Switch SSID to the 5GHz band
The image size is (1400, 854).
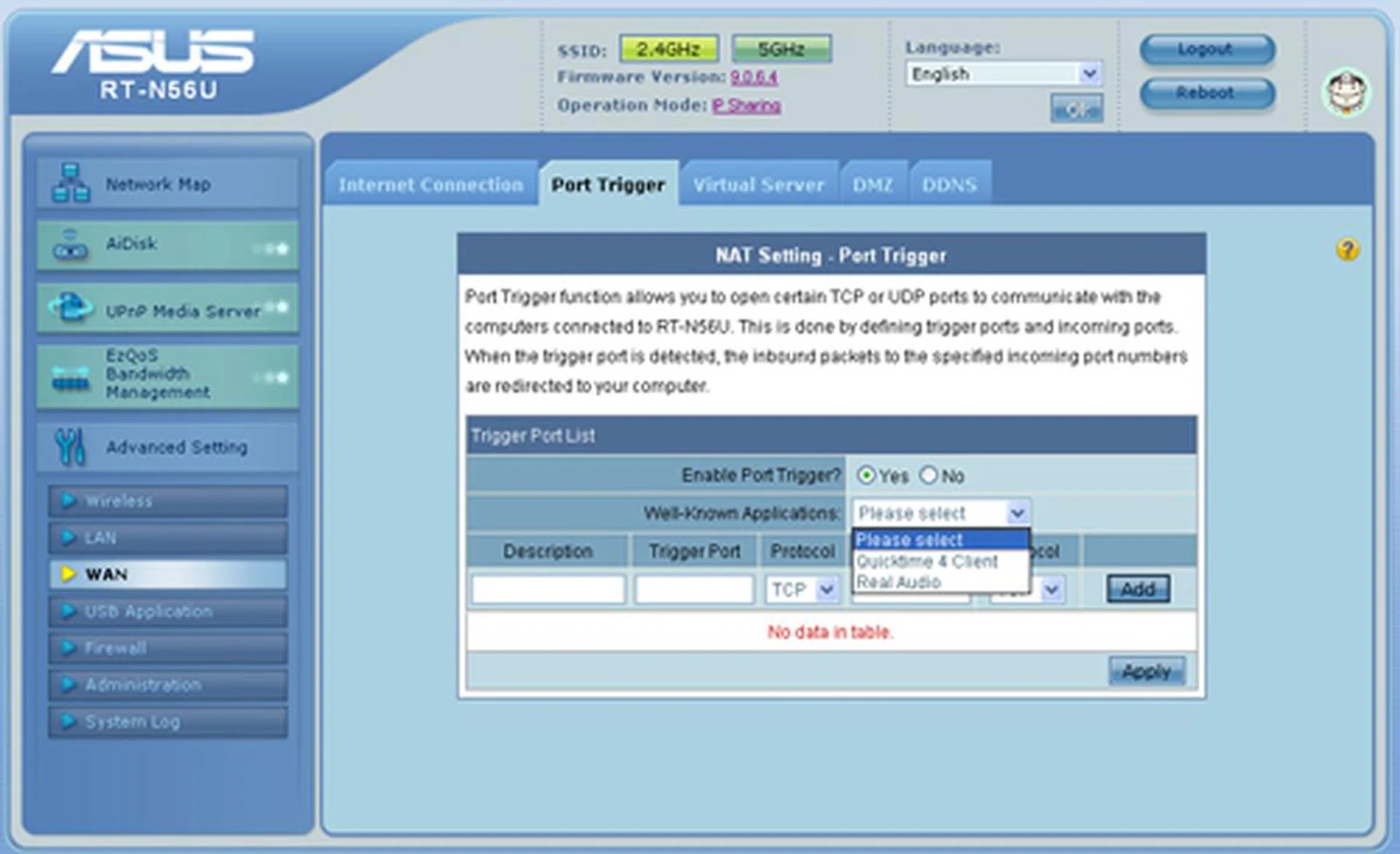(x=780, y=49)
